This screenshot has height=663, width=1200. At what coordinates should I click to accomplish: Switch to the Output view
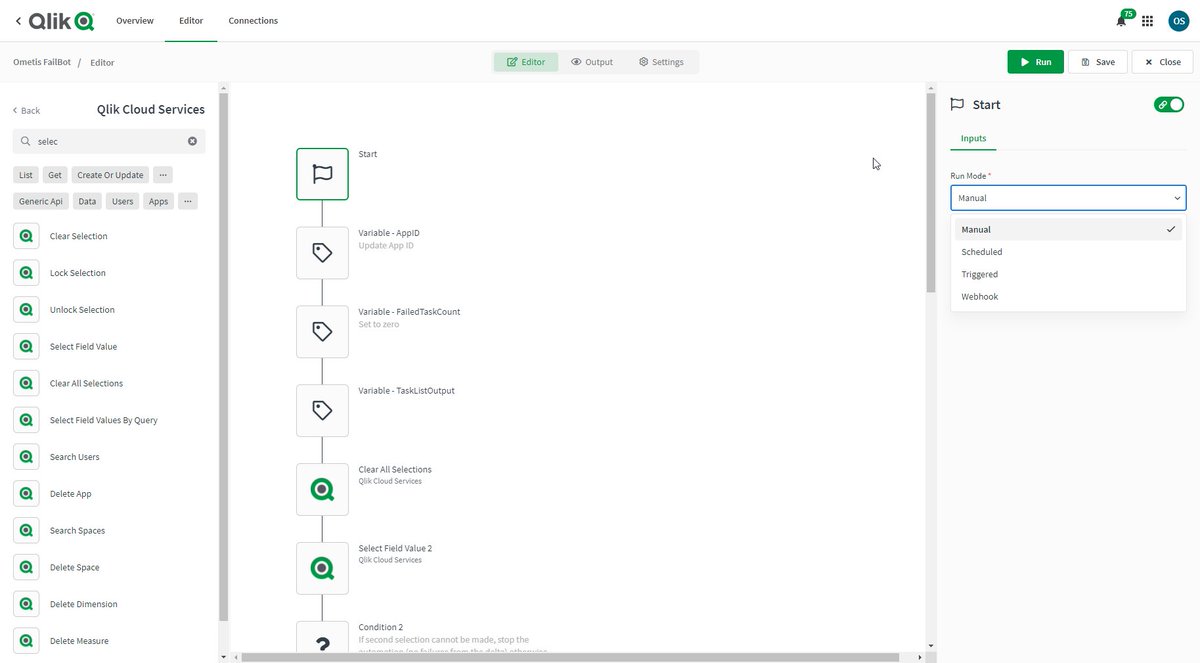[x=592, y=62]
